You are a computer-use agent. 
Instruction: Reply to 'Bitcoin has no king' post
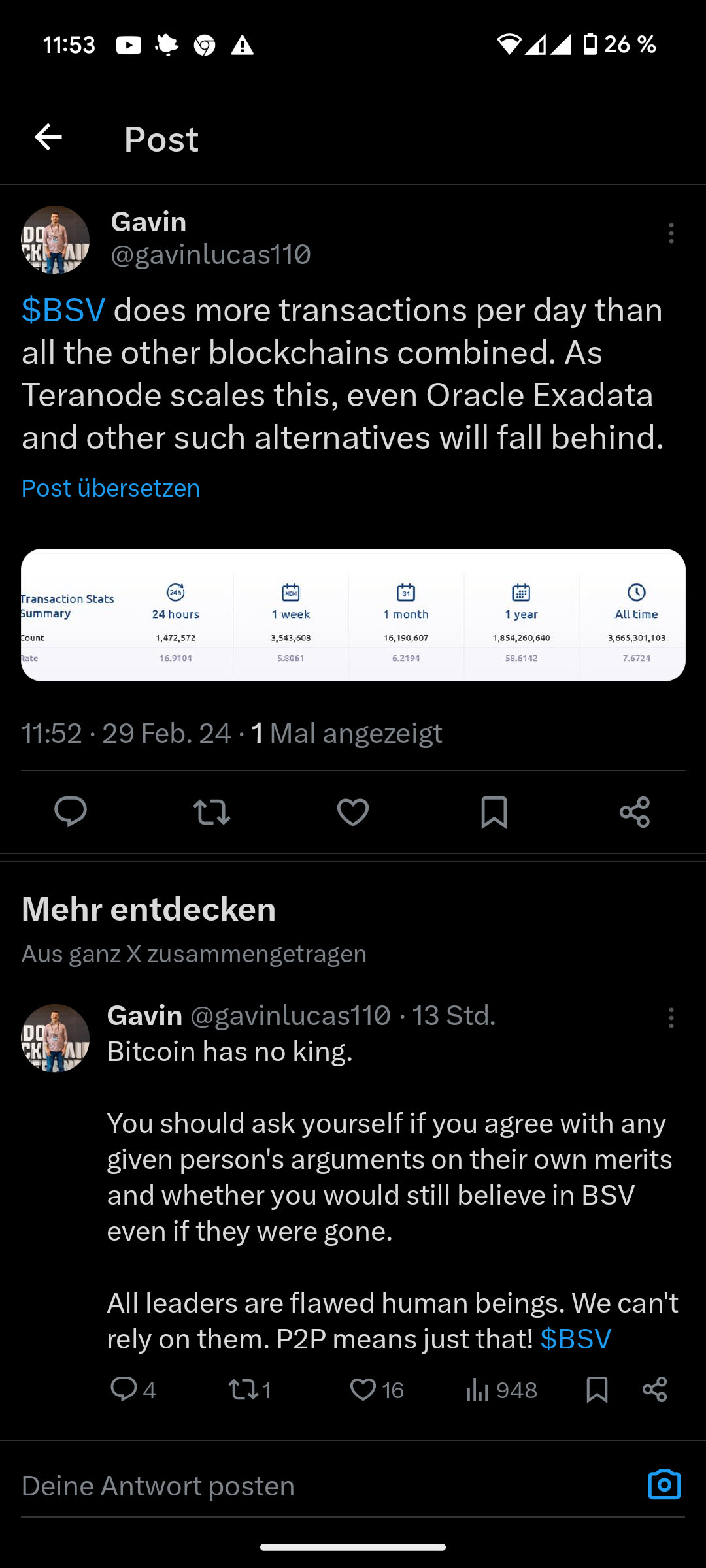(124, 1390)
